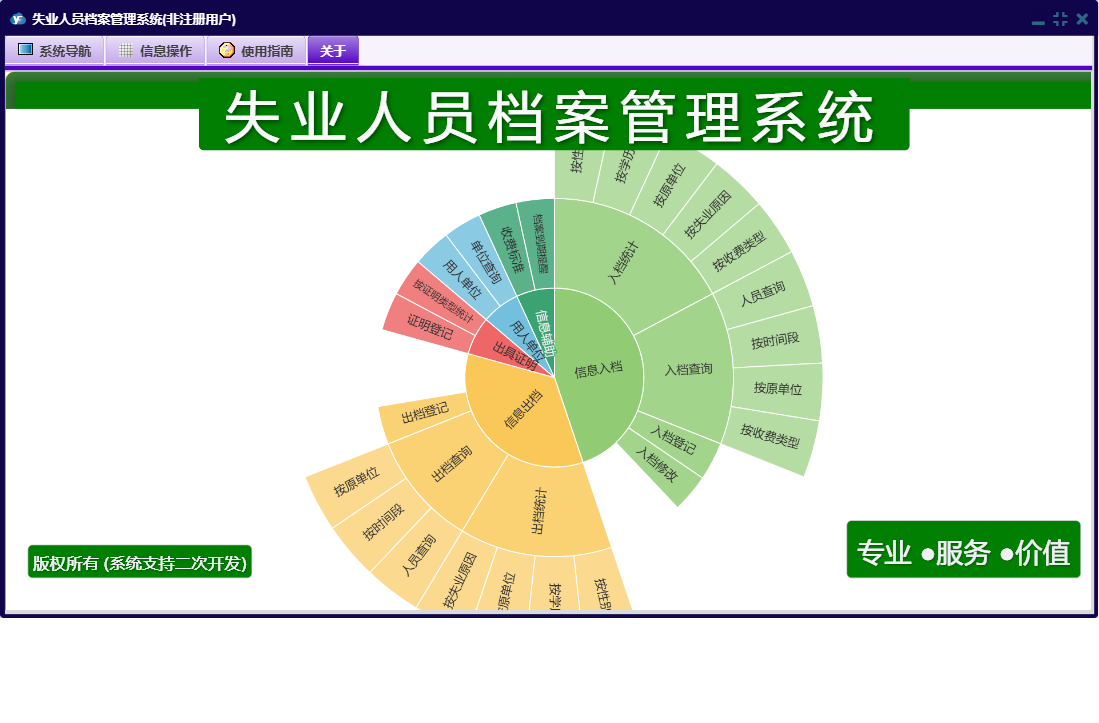The height and width of the screenshot is (723, 1099).
Task: Open the 入档查询 chart segment
Action: click(688, 369)
